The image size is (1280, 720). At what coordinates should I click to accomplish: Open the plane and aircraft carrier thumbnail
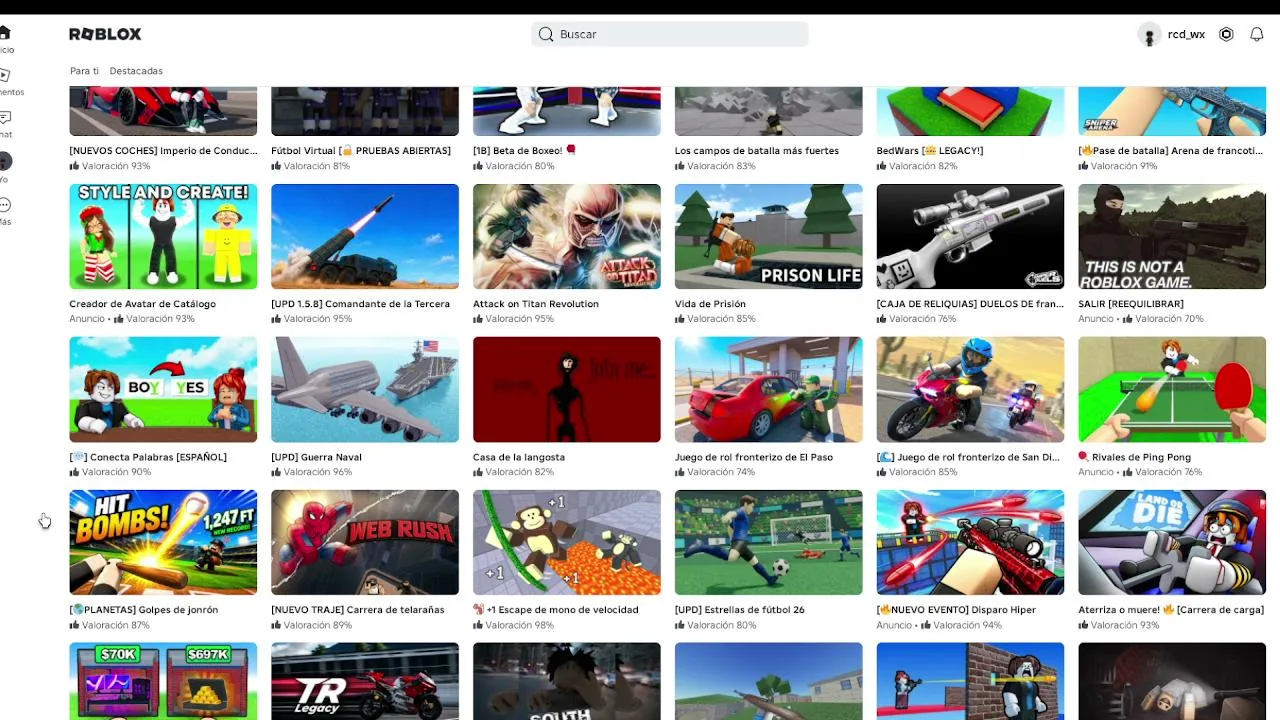365,389
